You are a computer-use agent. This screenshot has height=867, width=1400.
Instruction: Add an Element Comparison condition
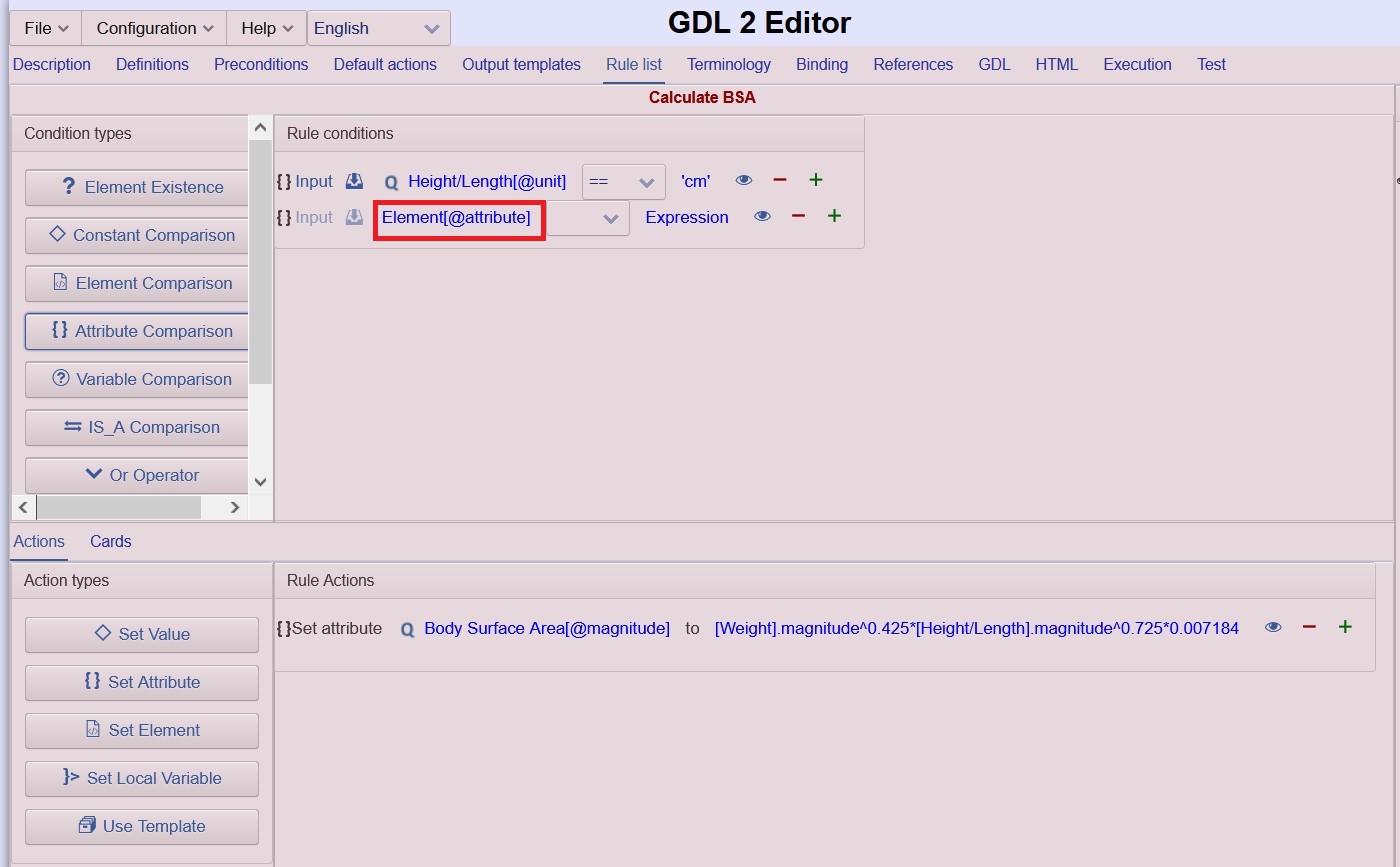(x=137, y=283)
